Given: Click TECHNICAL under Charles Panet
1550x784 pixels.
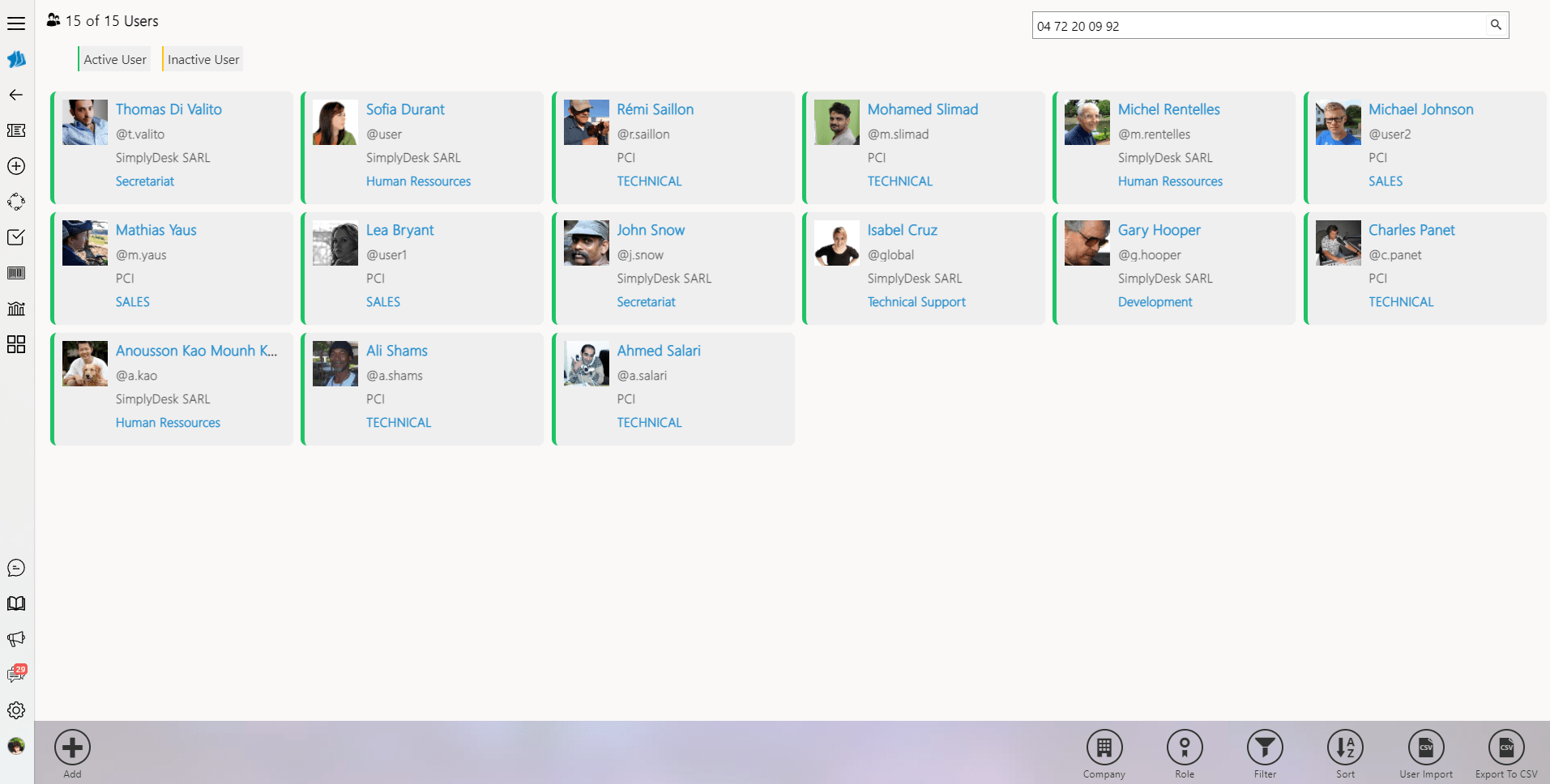Looking at the screenshot, I should [1401, 302].
